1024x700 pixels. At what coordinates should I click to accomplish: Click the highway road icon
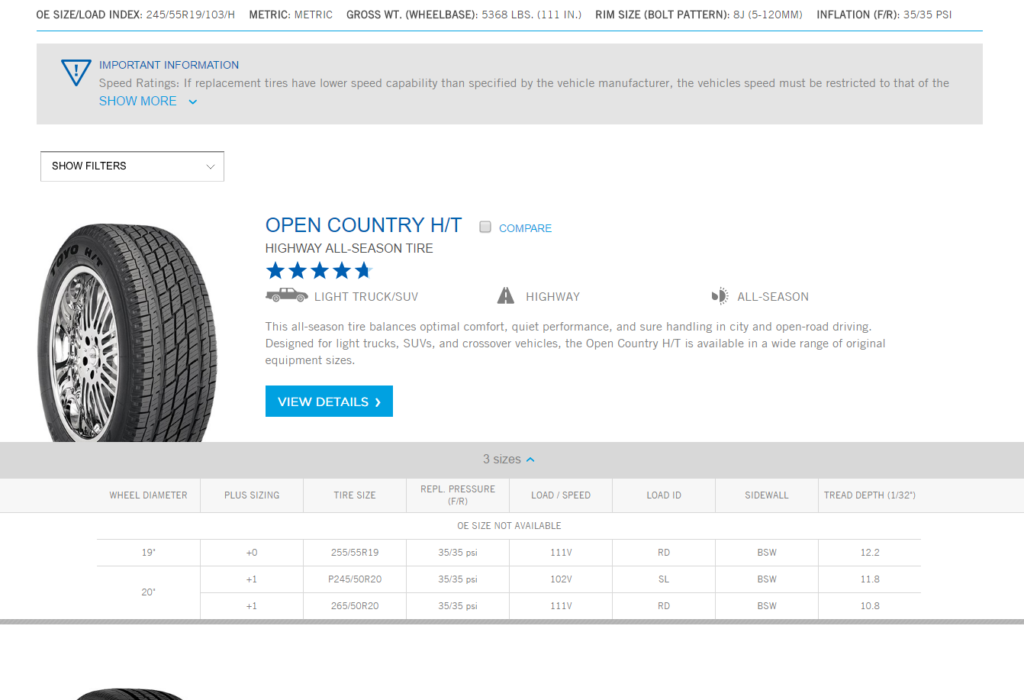[x=505, y=296]
